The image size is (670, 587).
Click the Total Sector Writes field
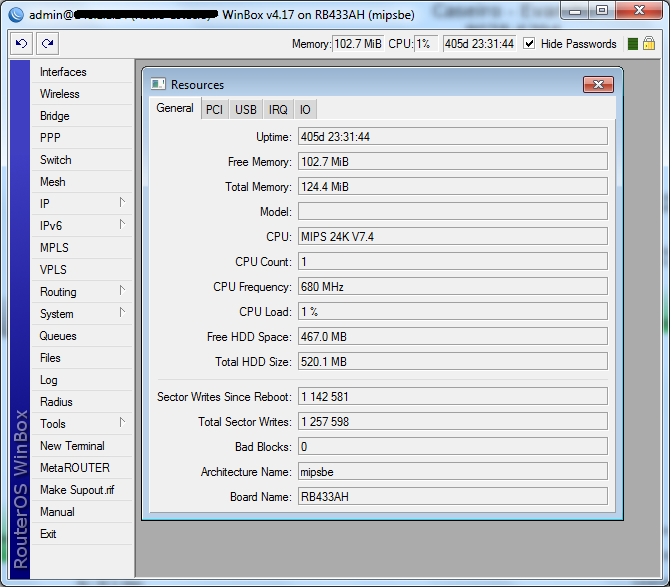453,422
